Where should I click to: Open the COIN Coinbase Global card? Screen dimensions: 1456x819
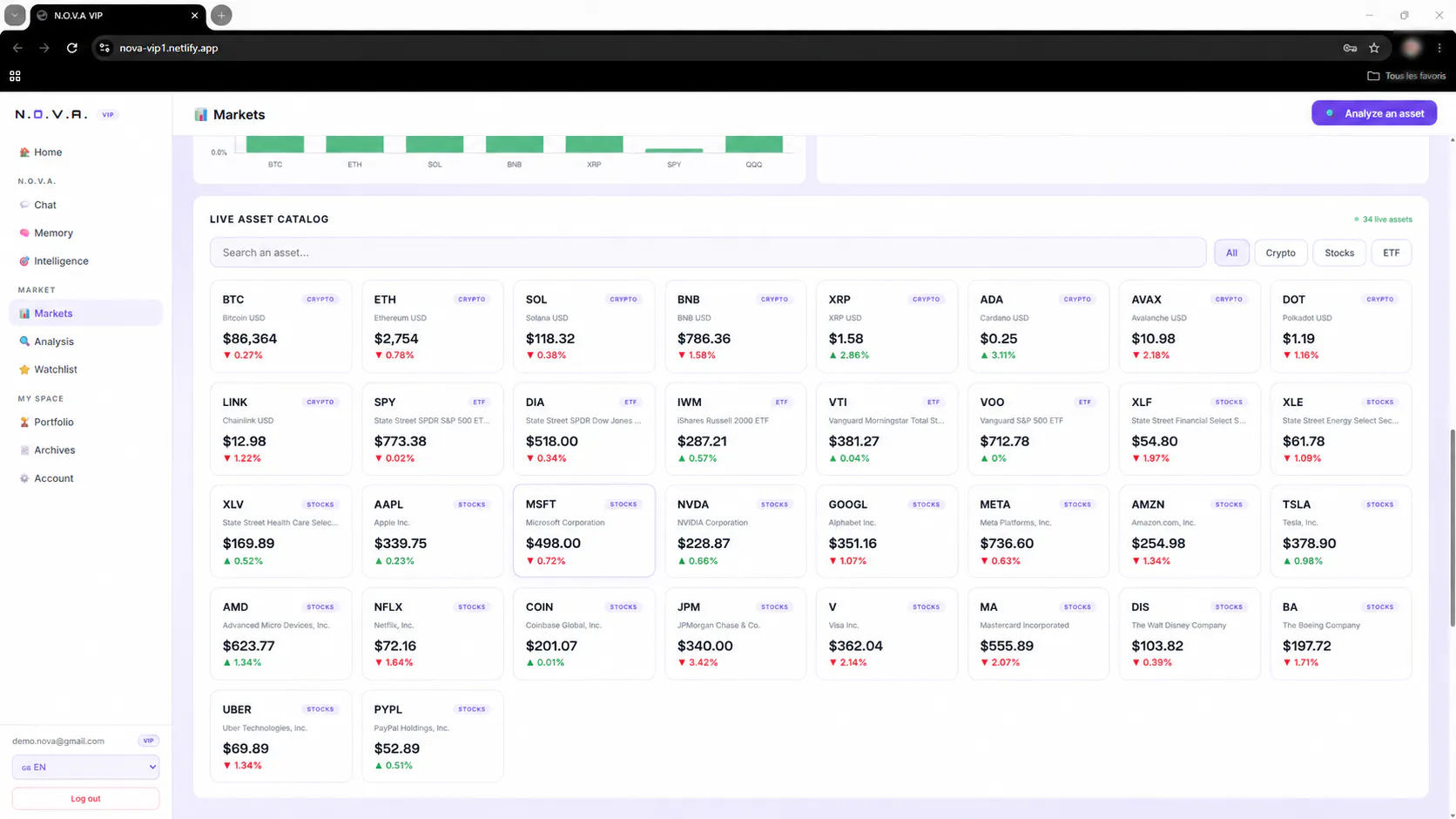click(x=584, y=633)
